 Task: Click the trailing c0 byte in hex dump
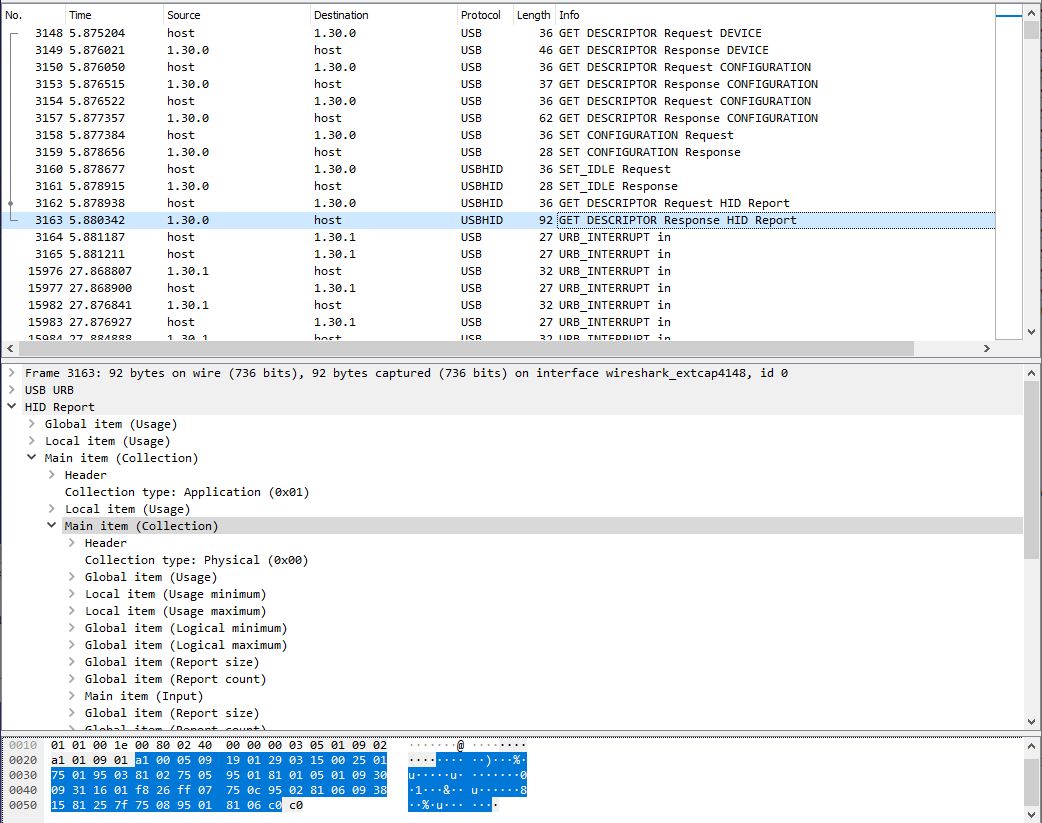tap(296, 805)
